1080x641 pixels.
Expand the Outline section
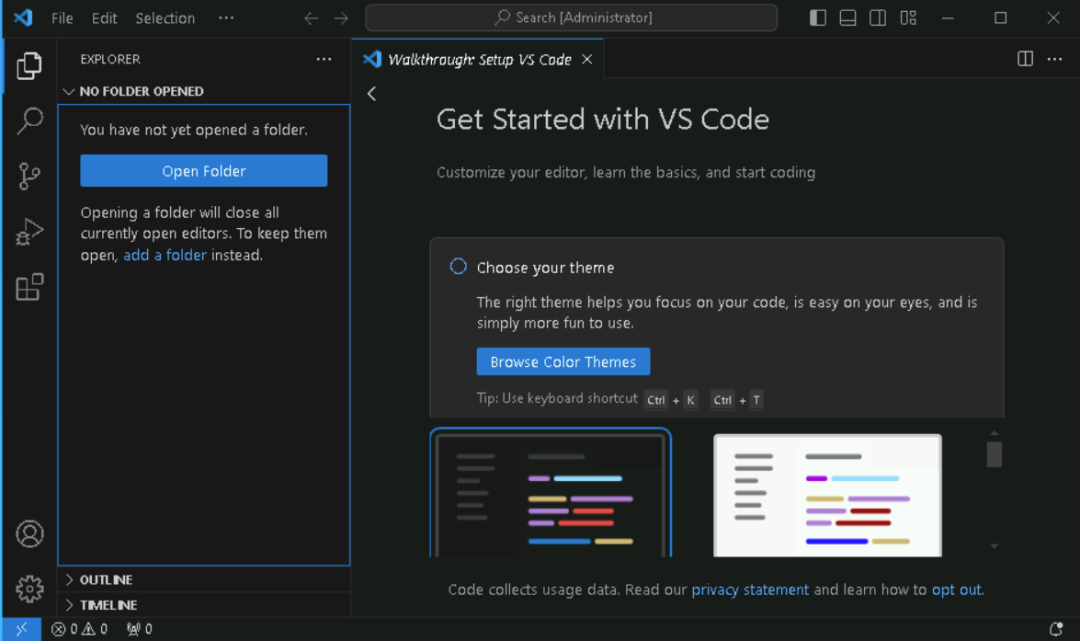click(204, 580)
